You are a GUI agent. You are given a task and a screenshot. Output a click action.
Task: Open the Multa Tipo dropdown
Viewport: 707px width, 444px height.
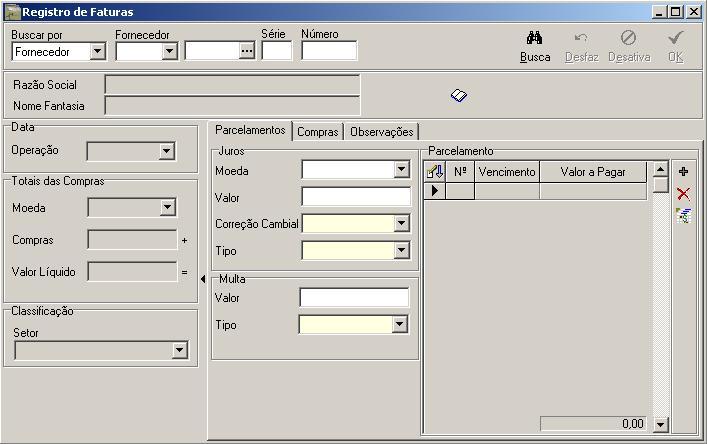399,325
